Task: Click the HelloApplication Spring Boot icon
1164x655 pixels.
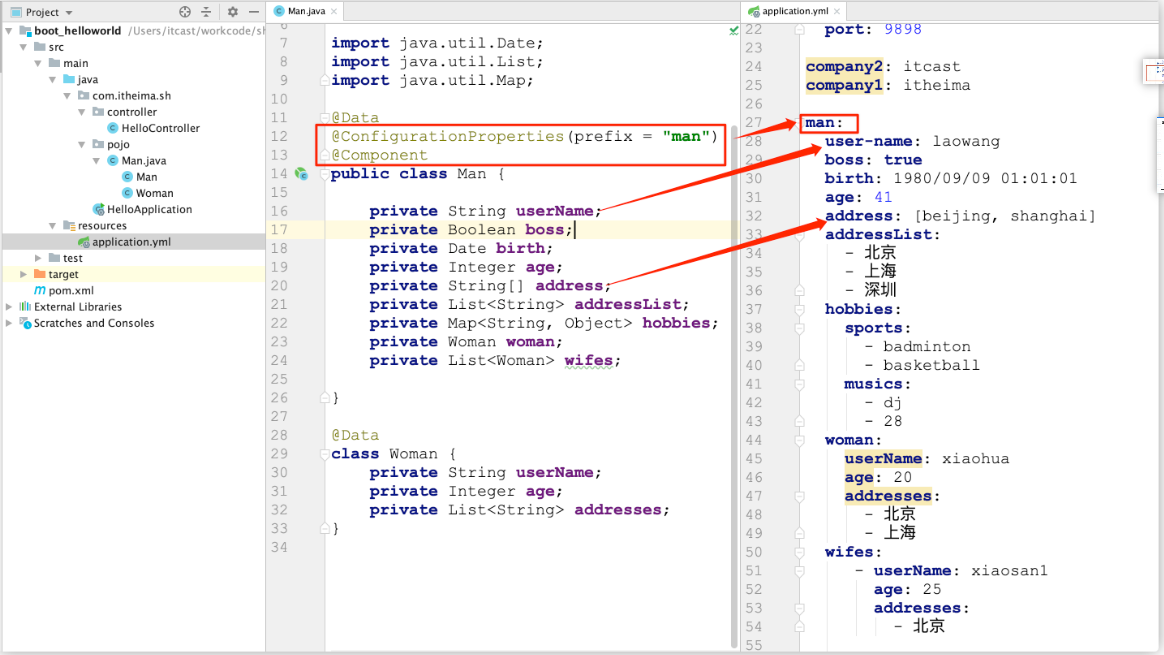Action: [98, 209]
